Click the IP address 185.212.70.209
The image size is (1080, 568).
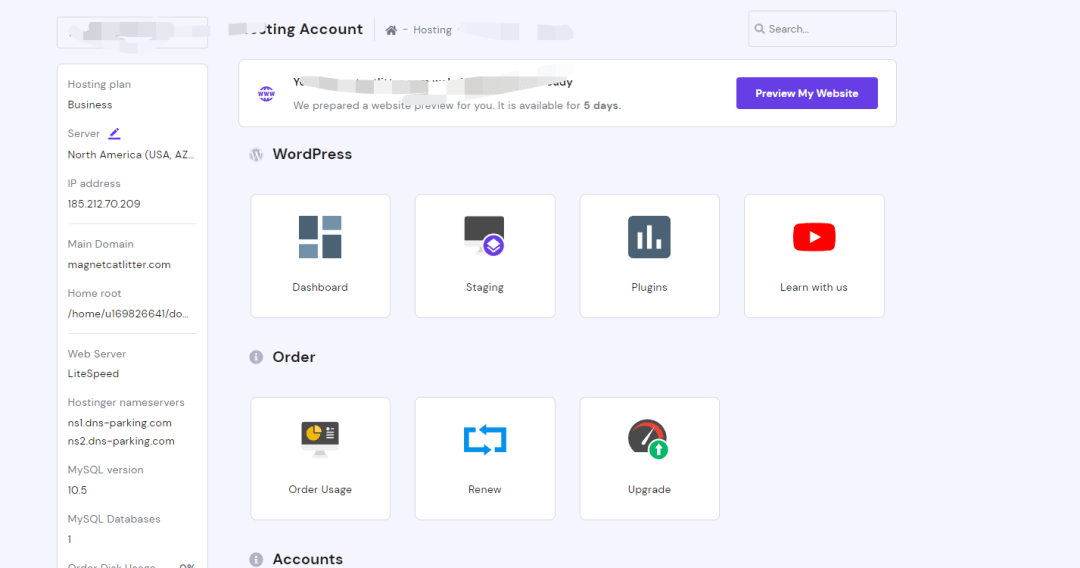tap(104, 204)
